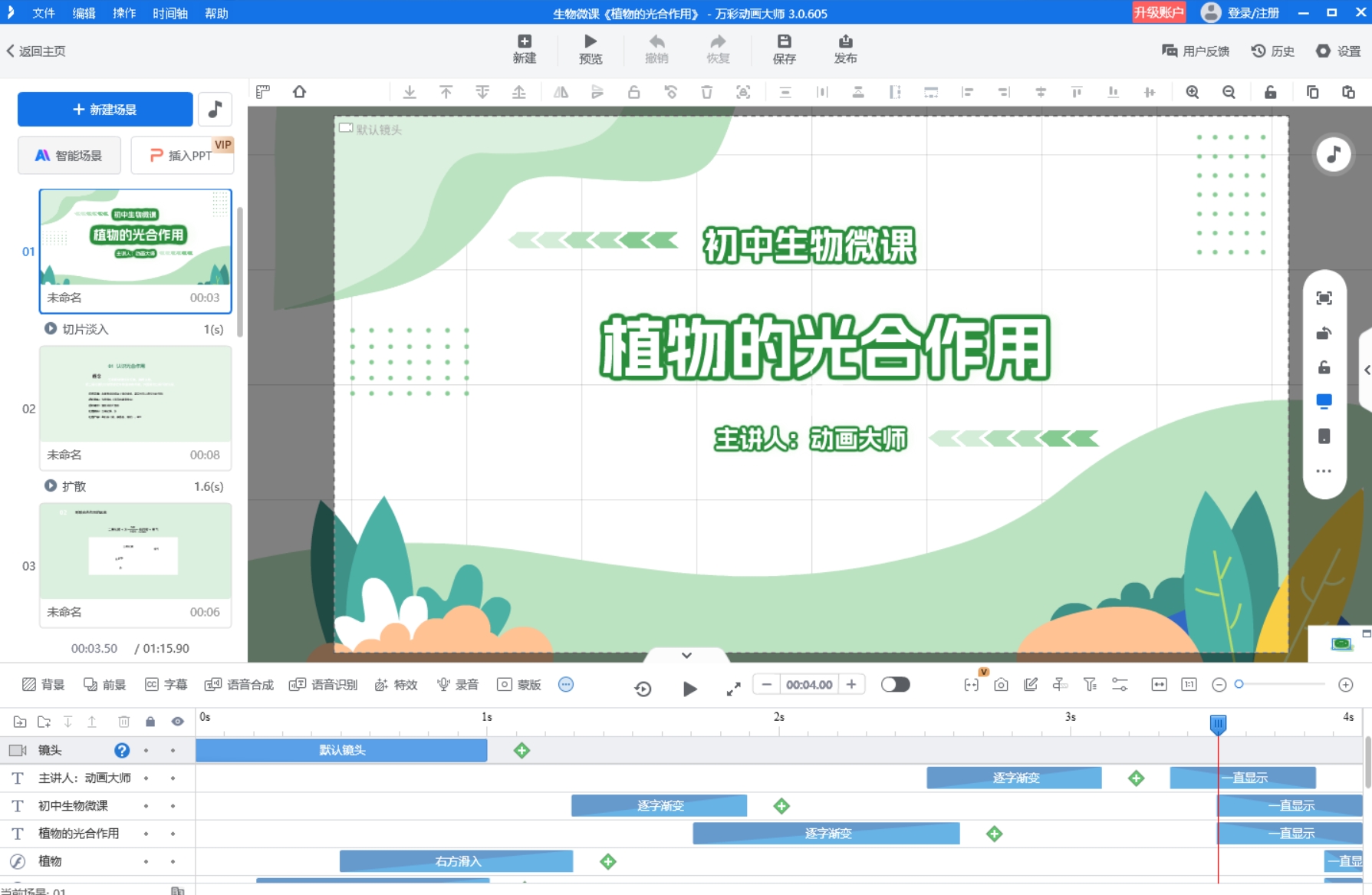Toggle the eye visibility icon in timeline header

point(178,722)
